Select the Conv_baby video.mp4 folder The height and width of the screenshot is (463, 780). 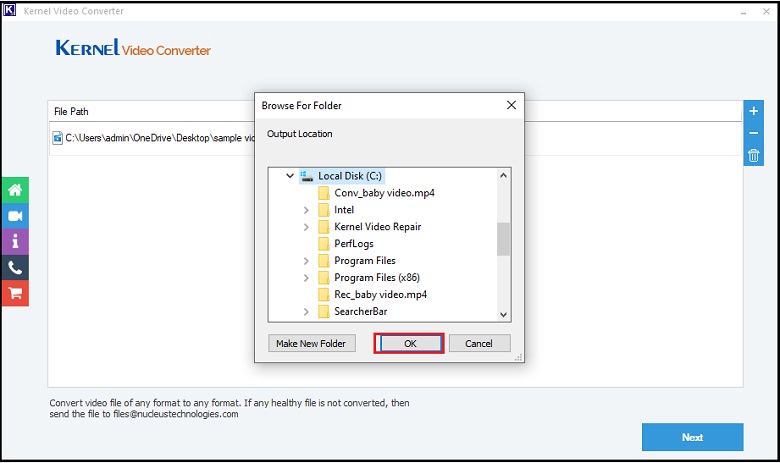click(384, 193)
